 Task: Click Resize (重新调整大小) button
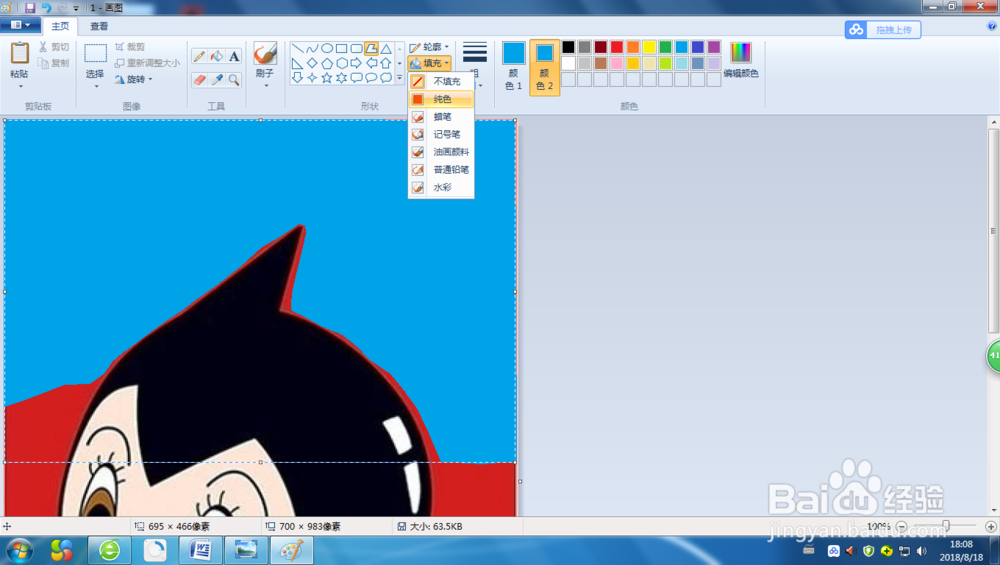click(147, 62)
